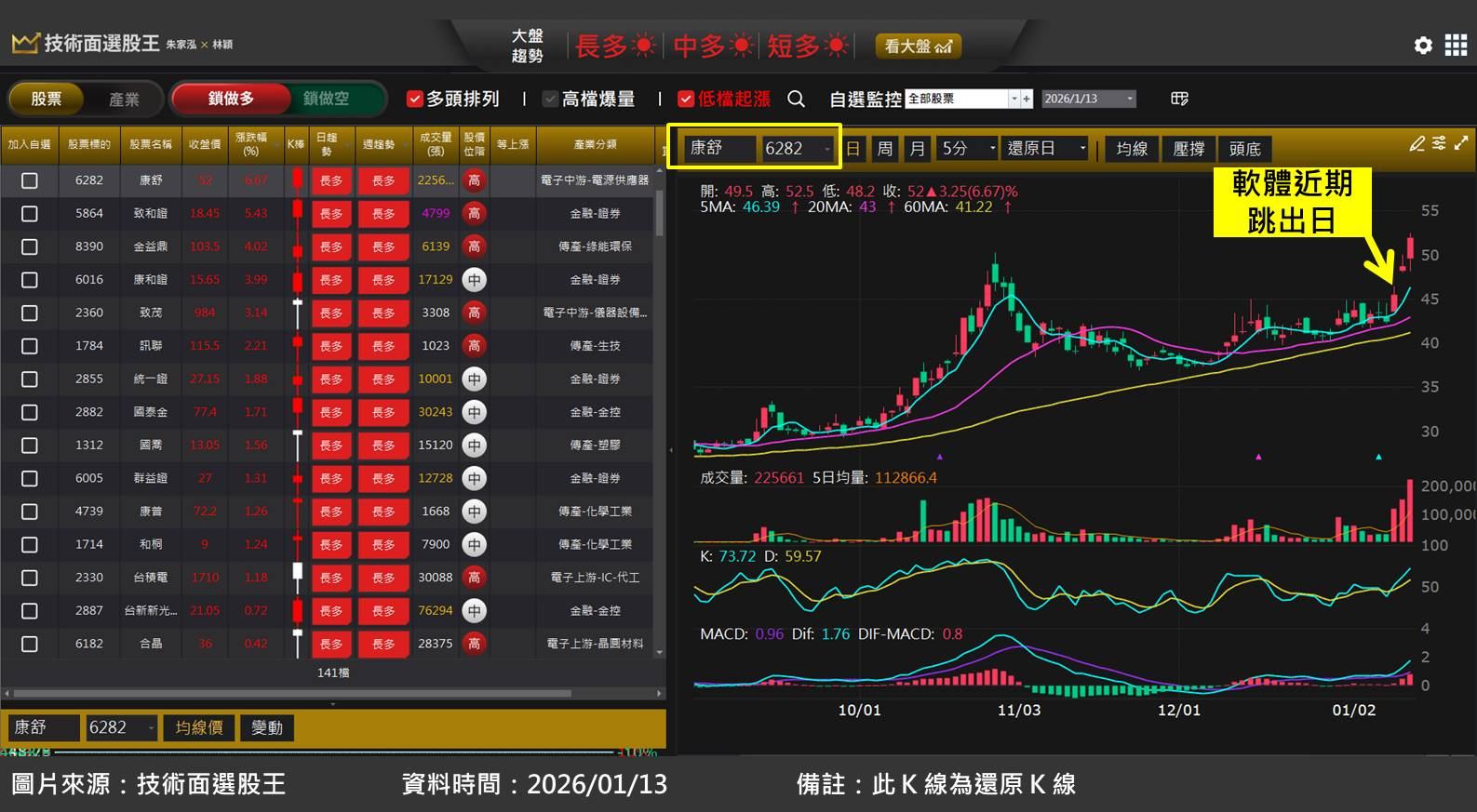Click bottom panel stock name field 康舒

click(45, 727)
